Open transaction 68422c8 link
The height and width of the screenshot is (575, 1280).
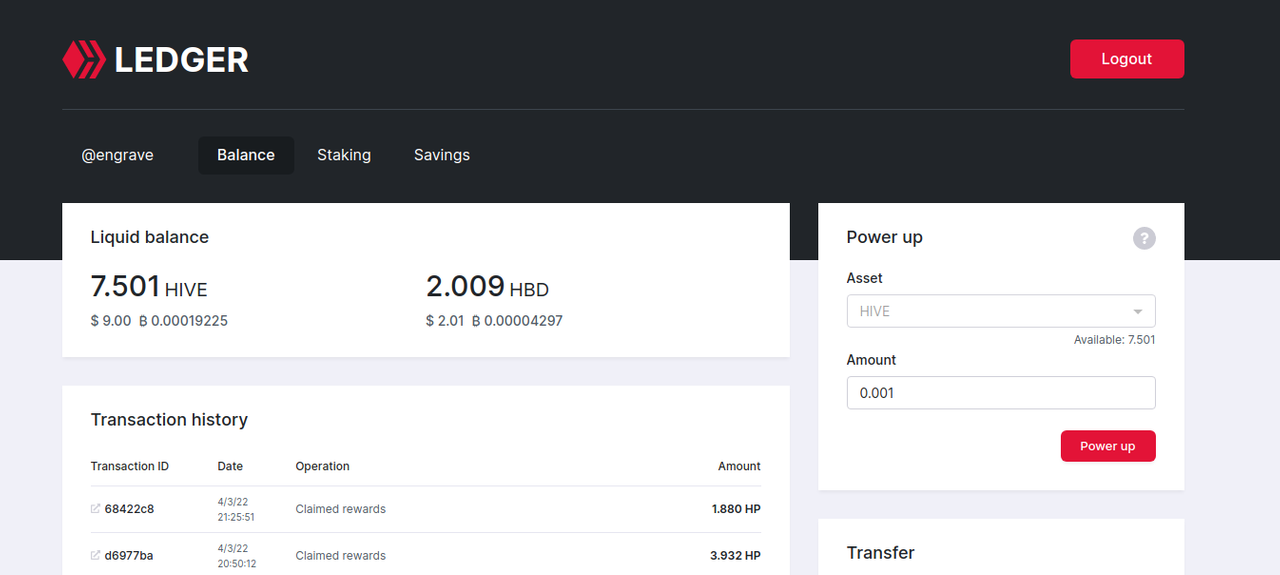pos(129,509)
